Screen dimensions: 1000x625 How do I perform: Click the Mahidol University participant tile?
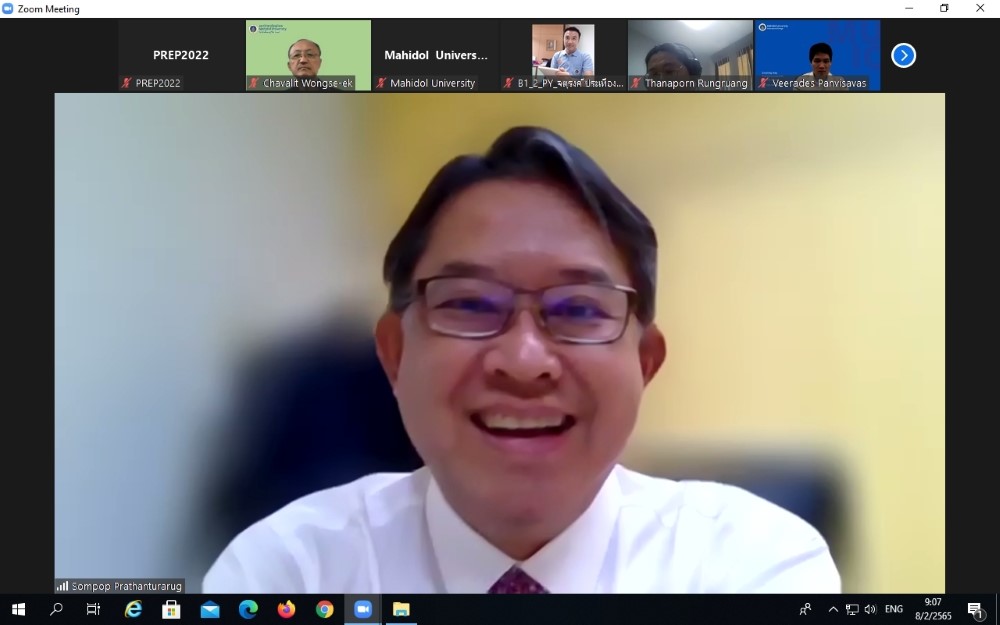coord(436,55)
